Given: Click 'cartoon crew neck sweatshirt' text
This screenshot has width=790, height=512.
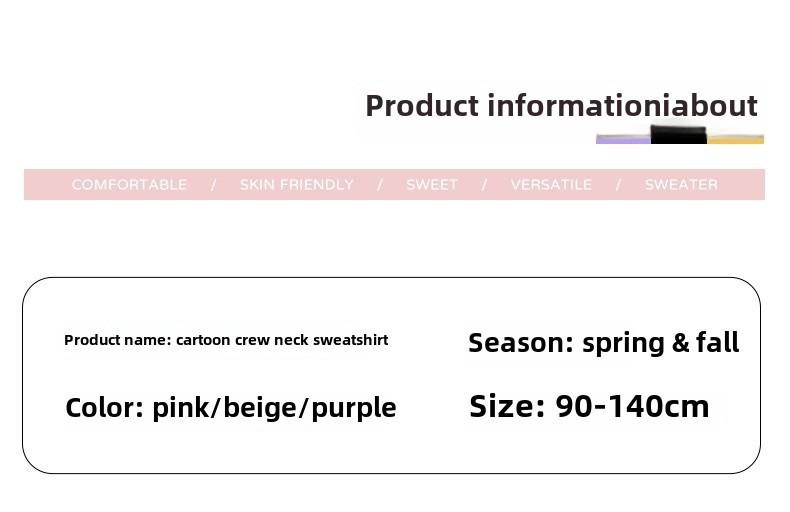Looking at the screenshot, I should coord(282,340).
